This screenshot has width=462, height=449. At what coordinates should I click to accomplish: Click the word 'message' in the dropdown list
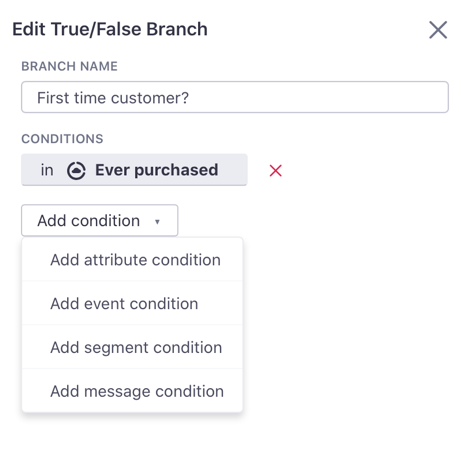(x=117, y=391)
